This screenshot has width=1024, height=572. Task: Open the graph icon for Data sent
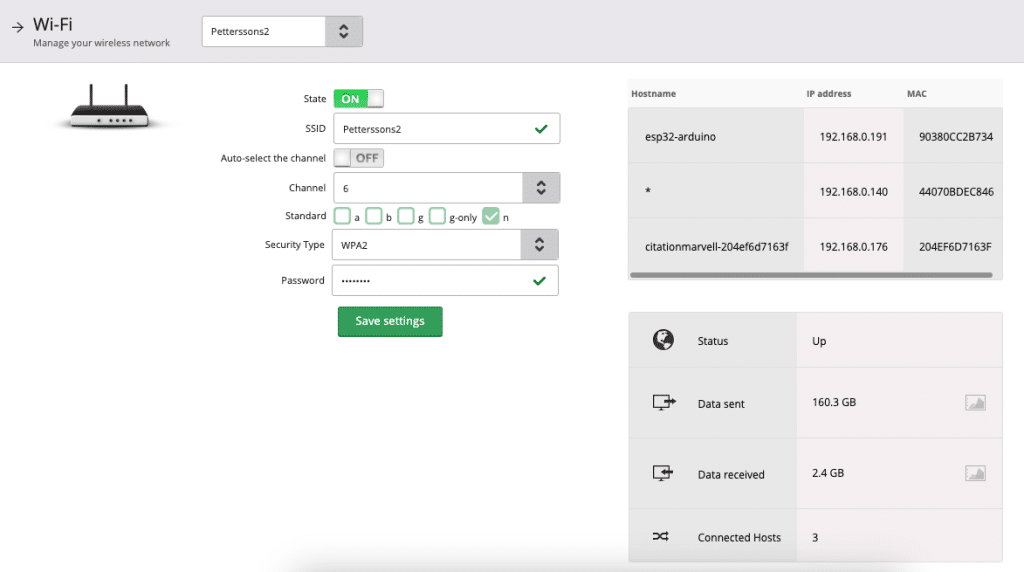click(x=975, y=403)
